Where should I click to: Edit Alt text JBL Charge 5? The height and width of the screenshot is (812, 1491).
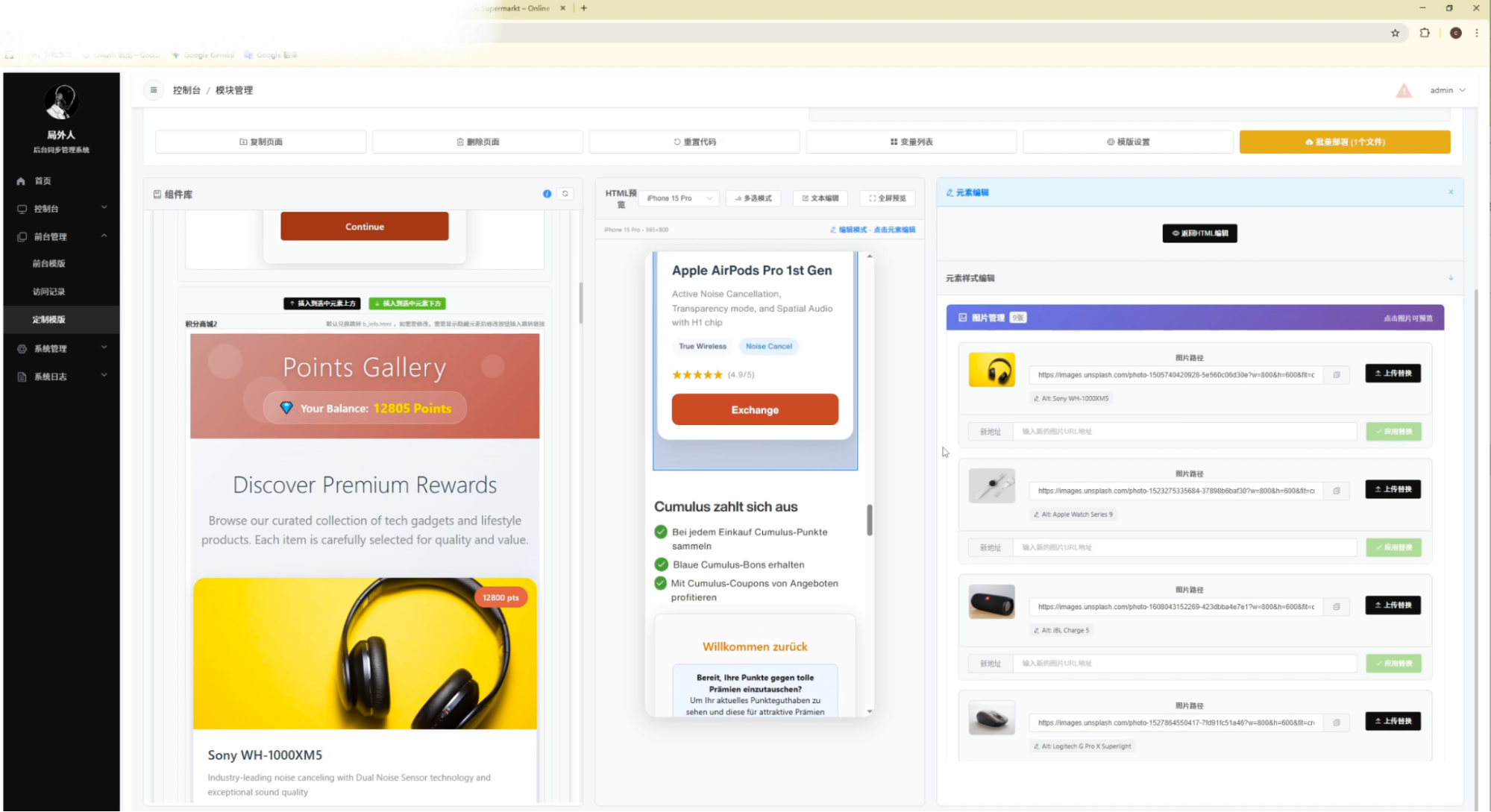click(x=1061, y=630)
